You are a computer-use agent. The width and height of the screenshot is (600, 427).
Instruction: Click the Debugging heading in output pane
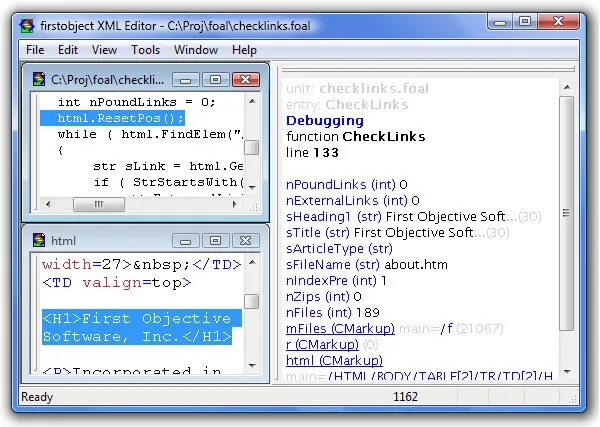tap(325, 121)
